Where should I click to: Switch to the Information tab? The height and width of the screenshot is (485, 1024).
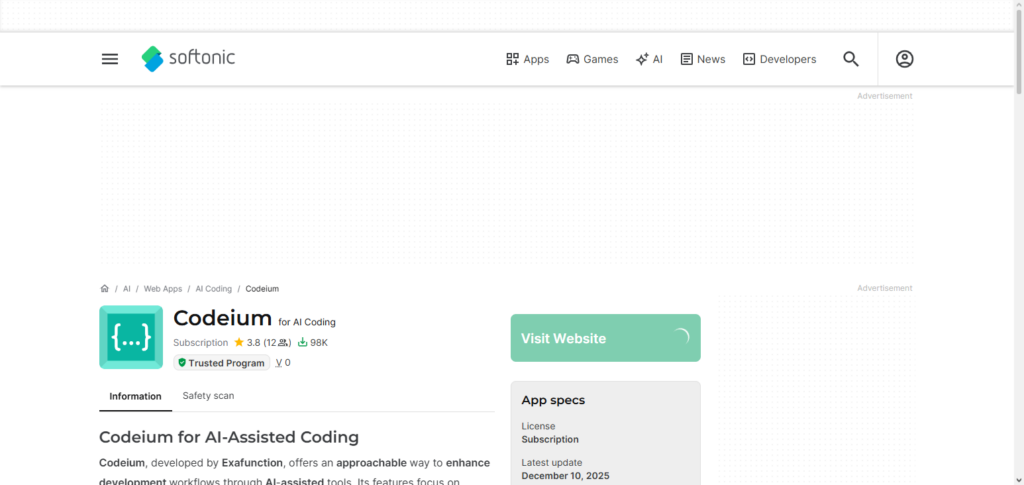(x=135, y=396)
